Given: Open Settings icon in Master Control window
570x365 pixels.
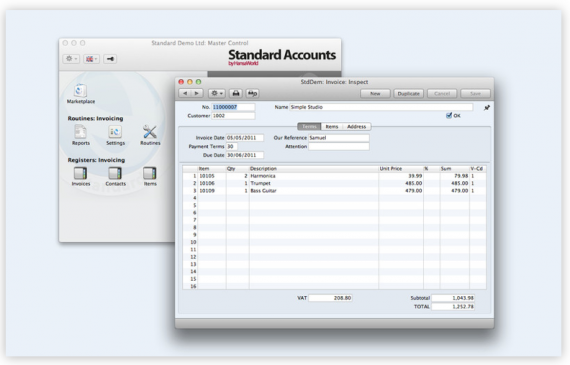Looking at the screenshot, I should (x=115, y=132).
